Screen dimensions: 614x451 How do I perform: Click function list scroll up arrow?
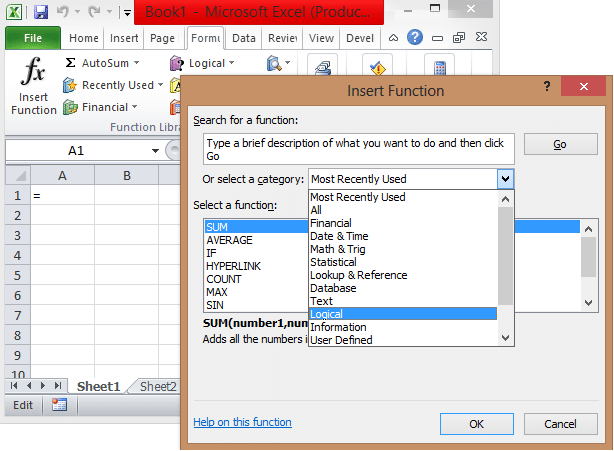click(589, 229)
